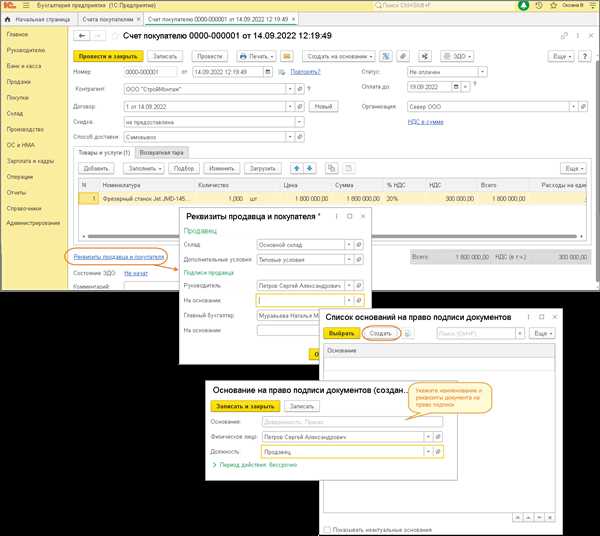600x536 pixels.
Task: Open Реквизиты продавца и покупателя link
Action: pos(117,258)
